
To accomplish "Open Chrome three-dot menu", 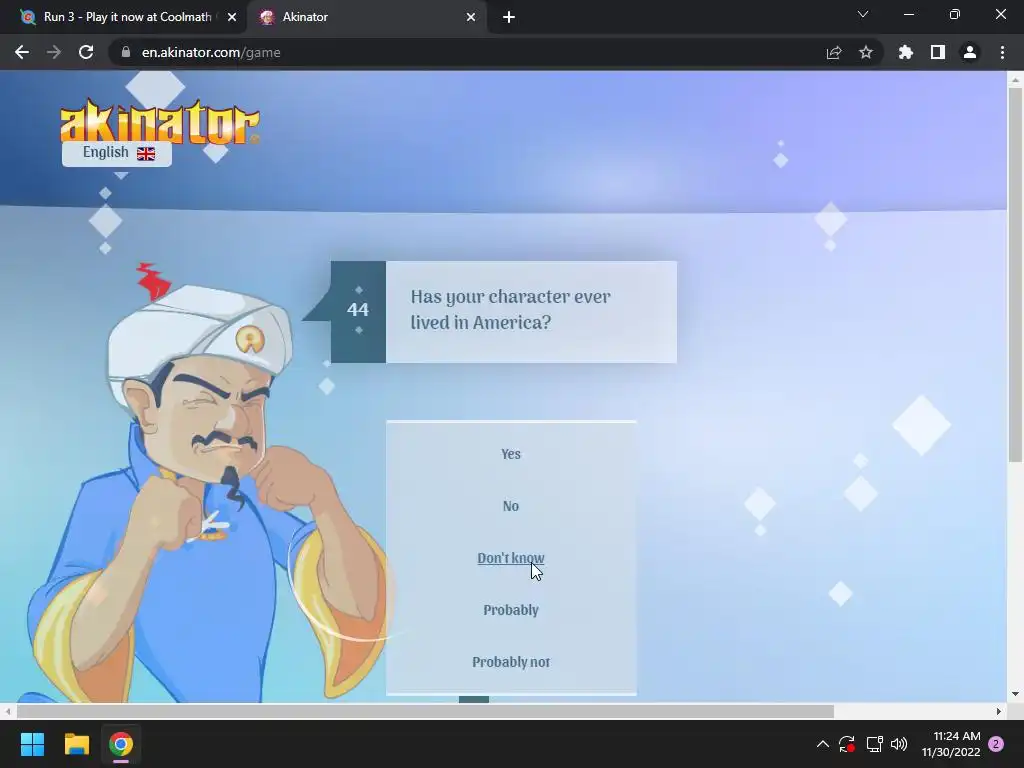I will click(1002, 52).
